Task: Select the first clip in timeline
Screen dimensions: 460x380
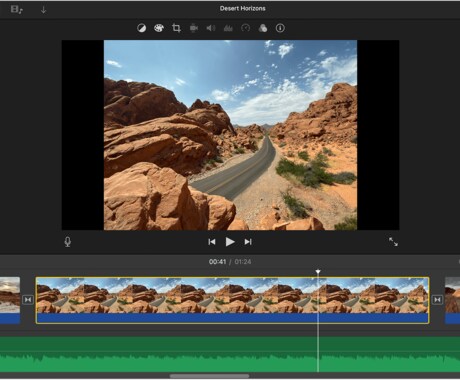Action: pyautogui.click(x=10, y=300)
